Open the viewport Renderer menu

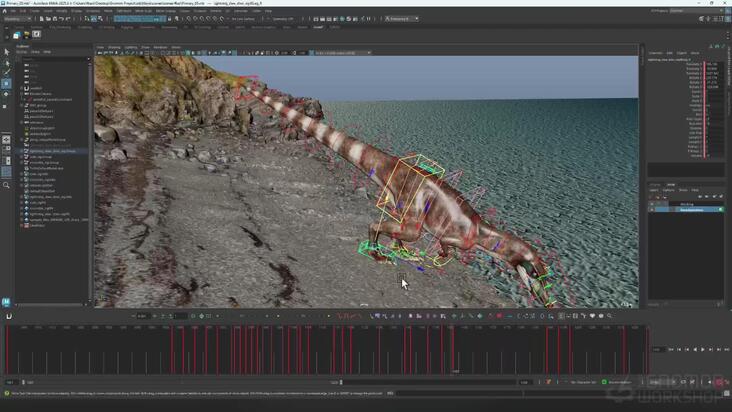click(x=160, y=47)
